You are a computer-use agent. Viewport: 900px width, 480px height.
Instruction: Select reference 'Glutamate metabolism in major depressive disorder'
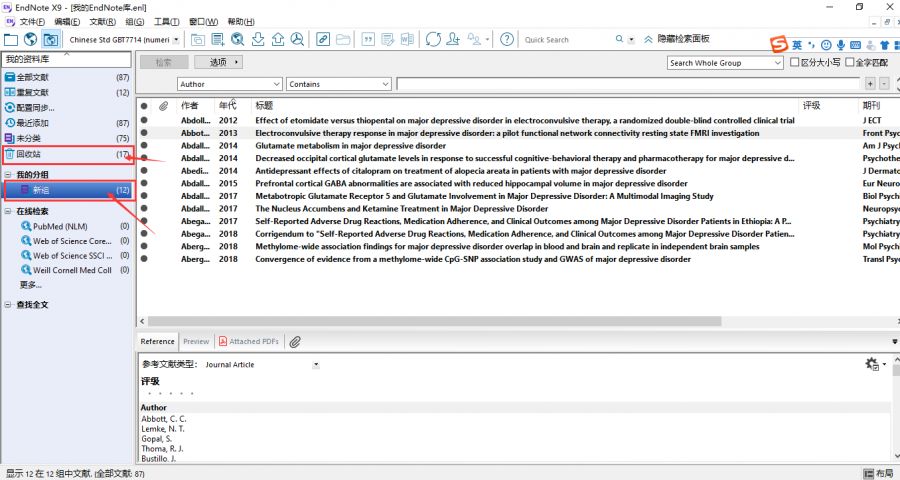click(350, 146)
